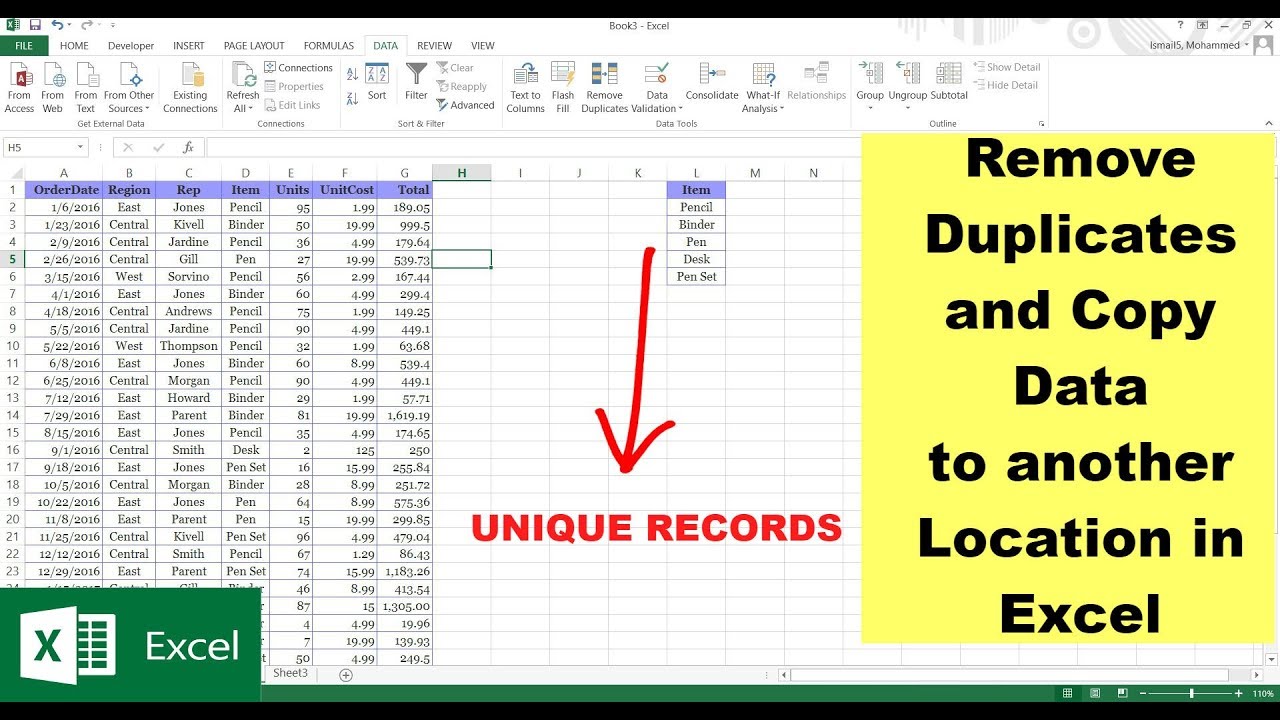Select cell containing Pen Set in column L
The width and height of the screenshot is (1280, 720).
[x=696, y=277]
